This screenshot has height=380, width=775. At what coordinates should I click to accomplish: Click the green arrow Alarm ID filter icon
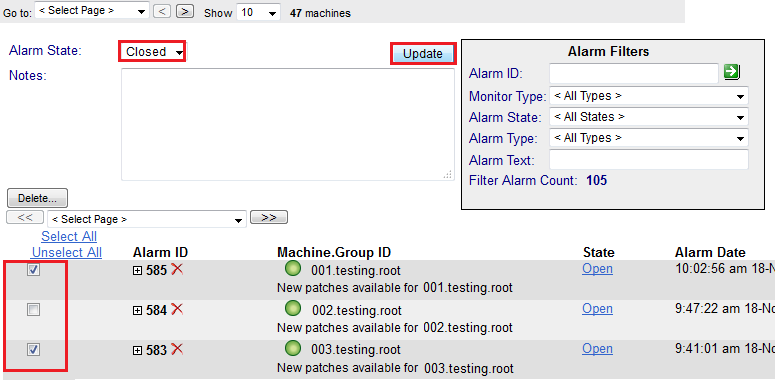point(731,72)
